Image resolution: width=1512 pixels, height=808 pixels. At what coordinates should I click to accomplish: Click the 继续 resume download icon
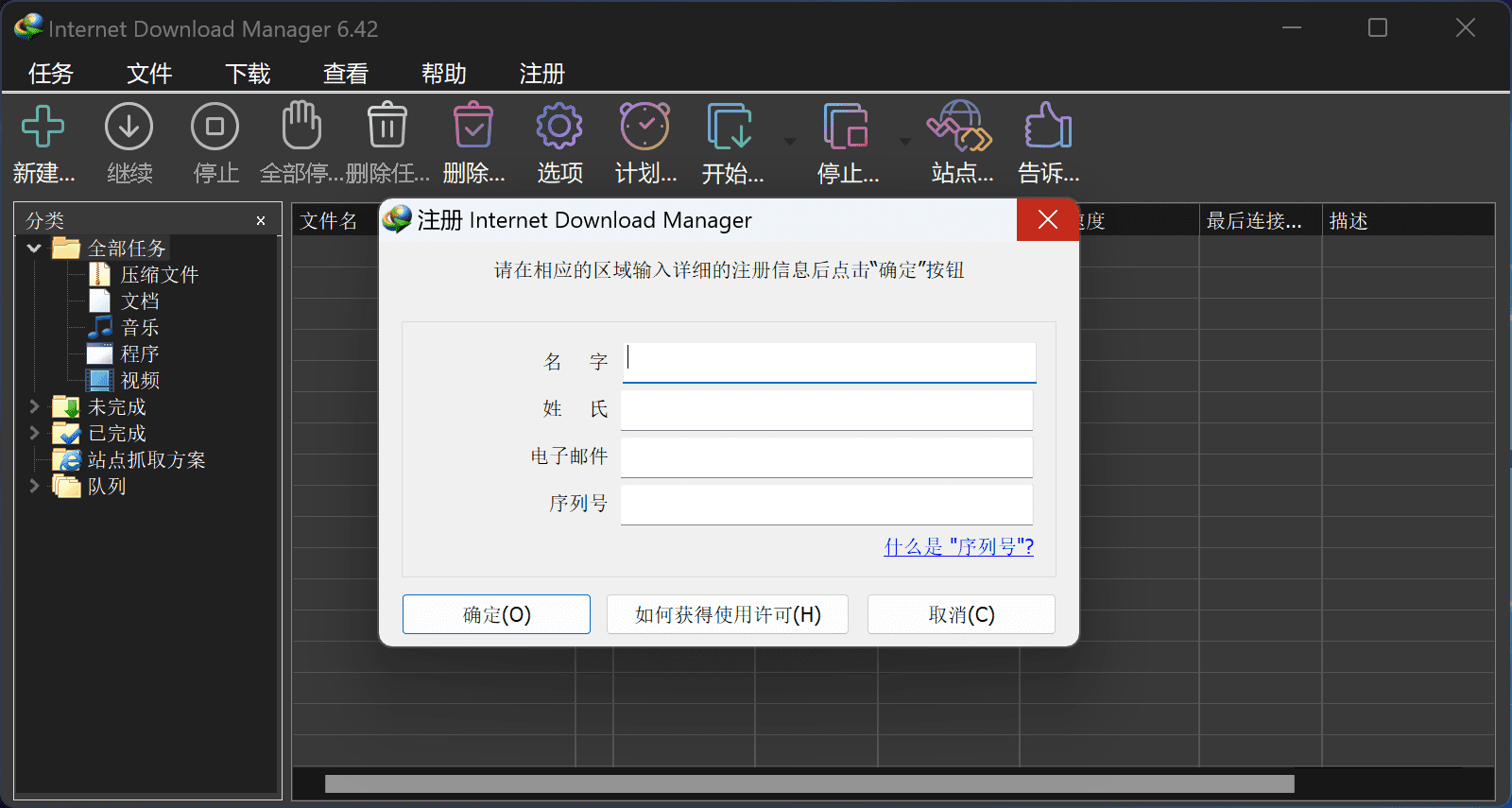point(129,127)
